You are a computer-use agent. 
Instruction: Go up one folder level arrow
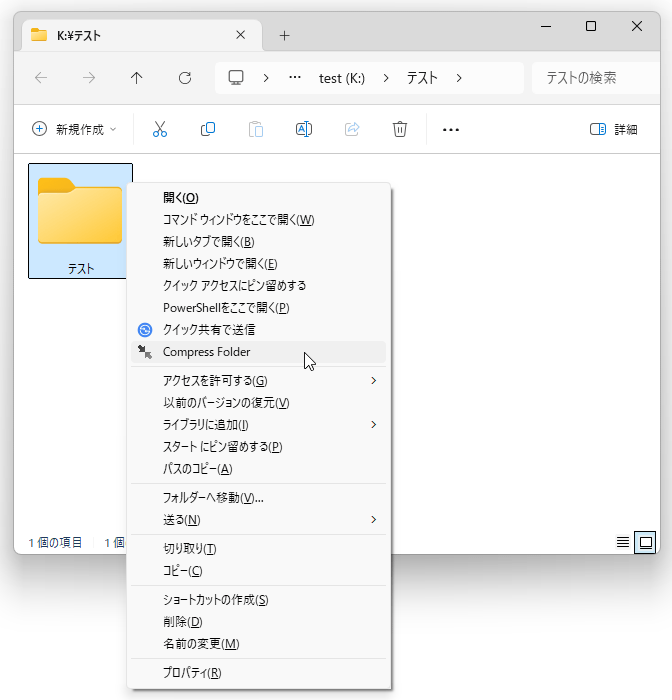(x=137, y=78)
